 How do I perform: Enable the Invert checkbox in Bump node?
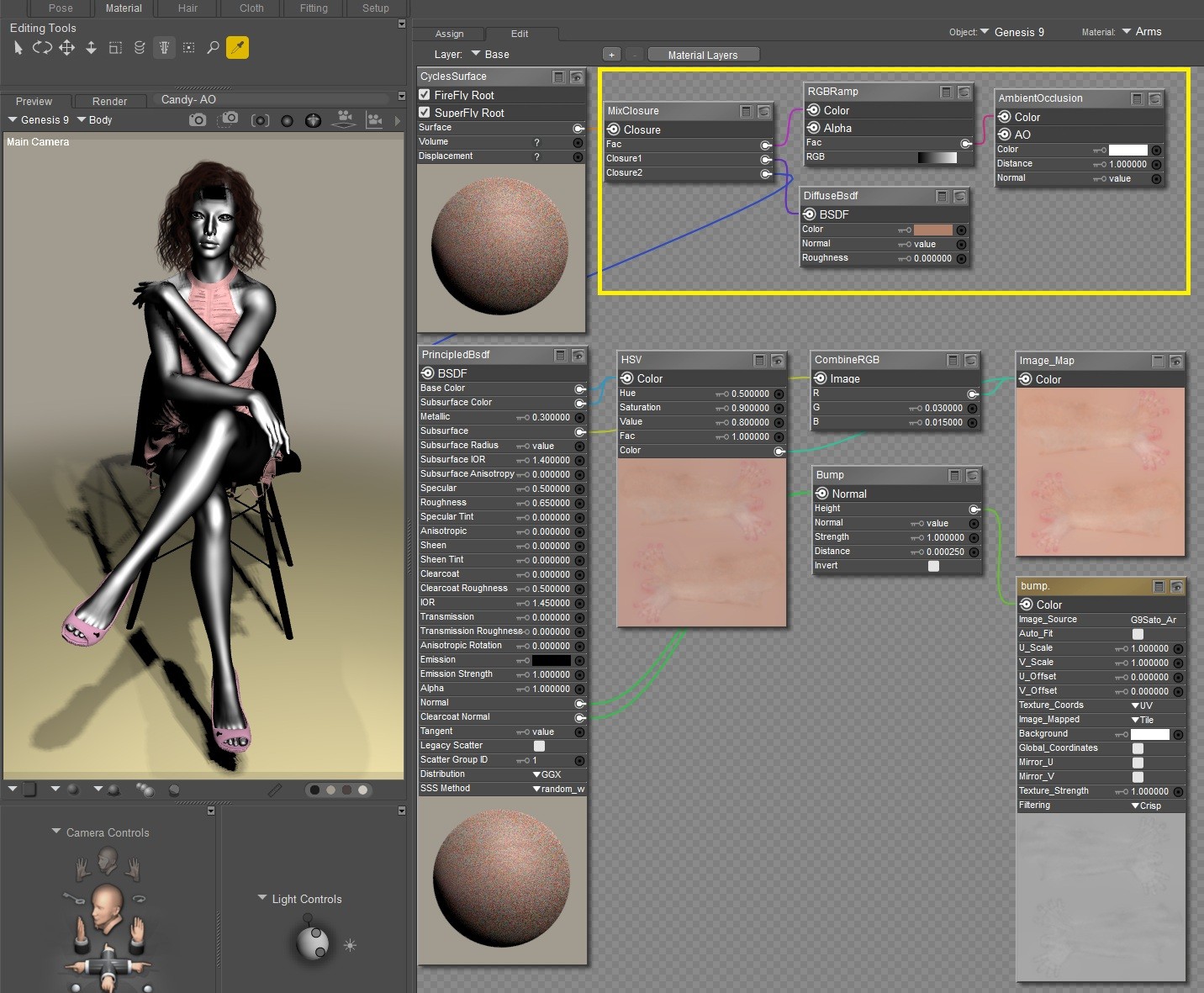click(933, 566)
